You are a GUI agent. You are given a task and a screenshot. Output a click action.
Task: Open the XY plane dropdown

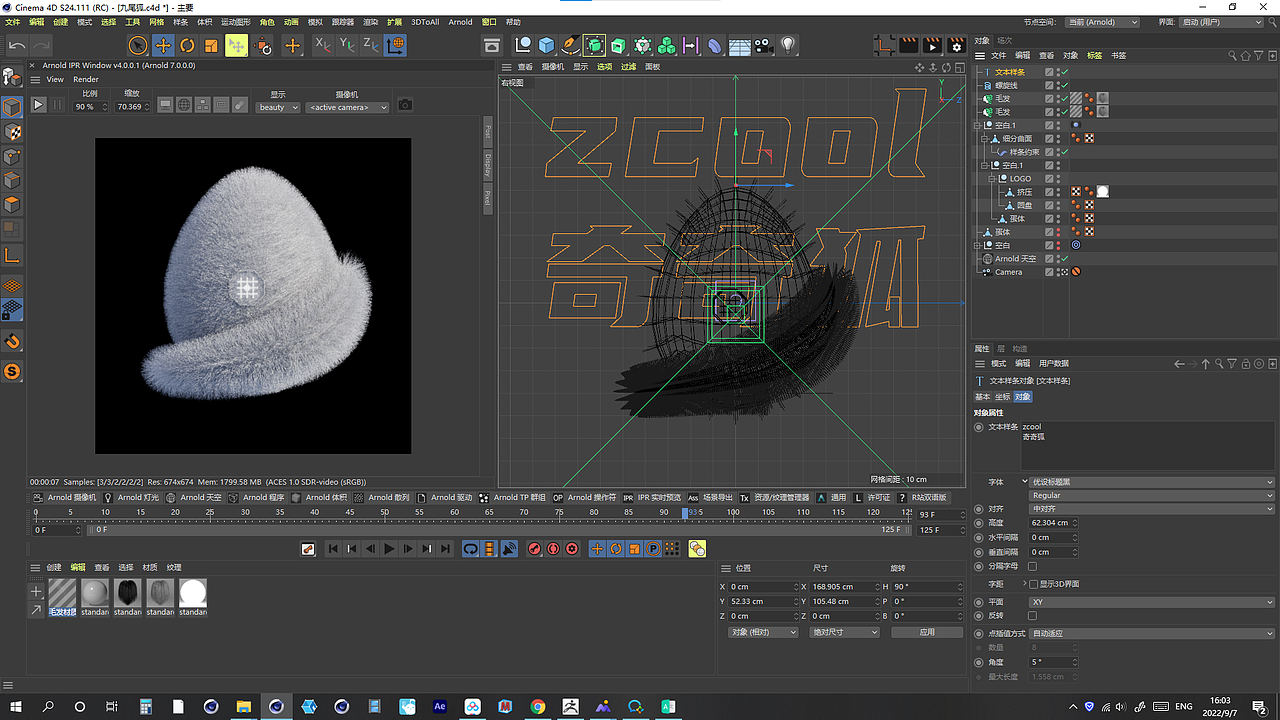1152,602
